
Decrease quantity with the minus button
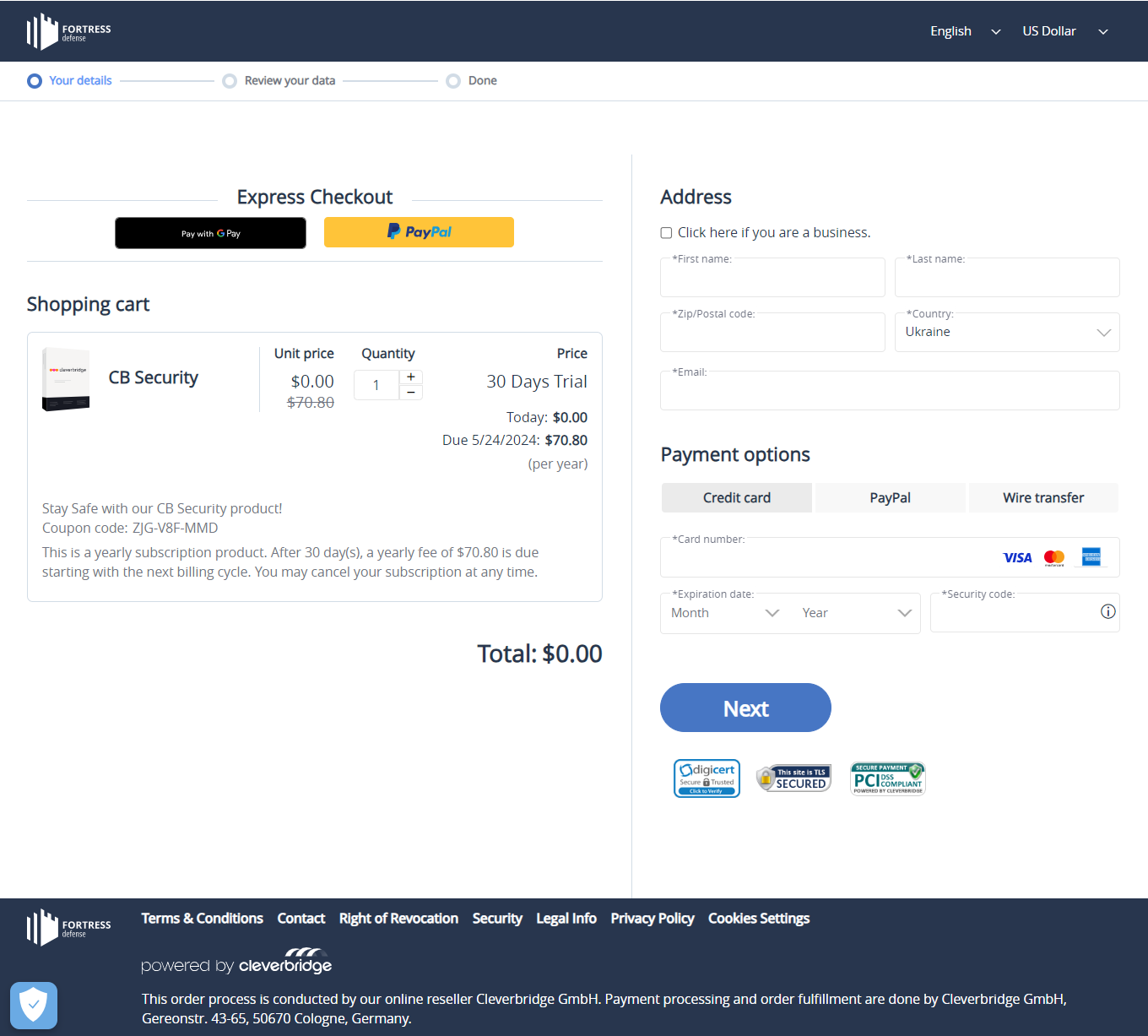[x=411, y=393]
